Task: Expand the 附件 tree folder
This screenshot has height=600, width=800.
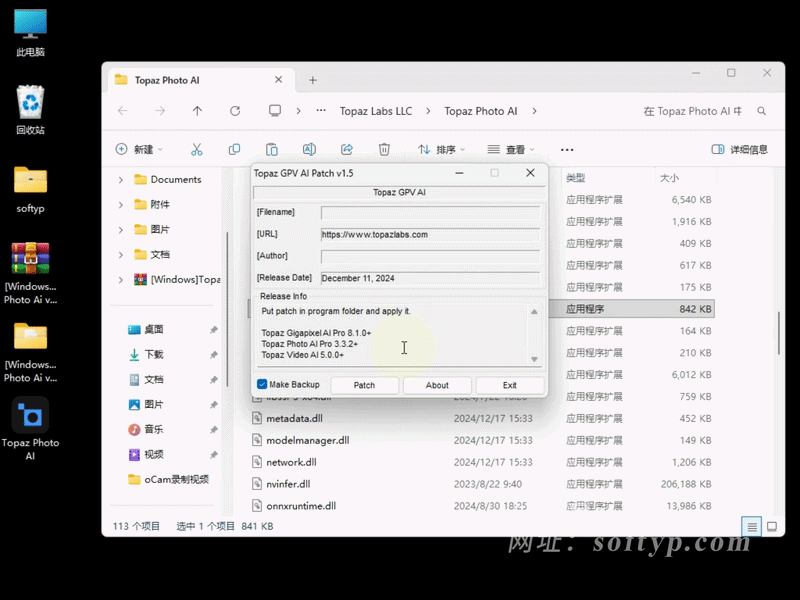Action: point(121,205)
